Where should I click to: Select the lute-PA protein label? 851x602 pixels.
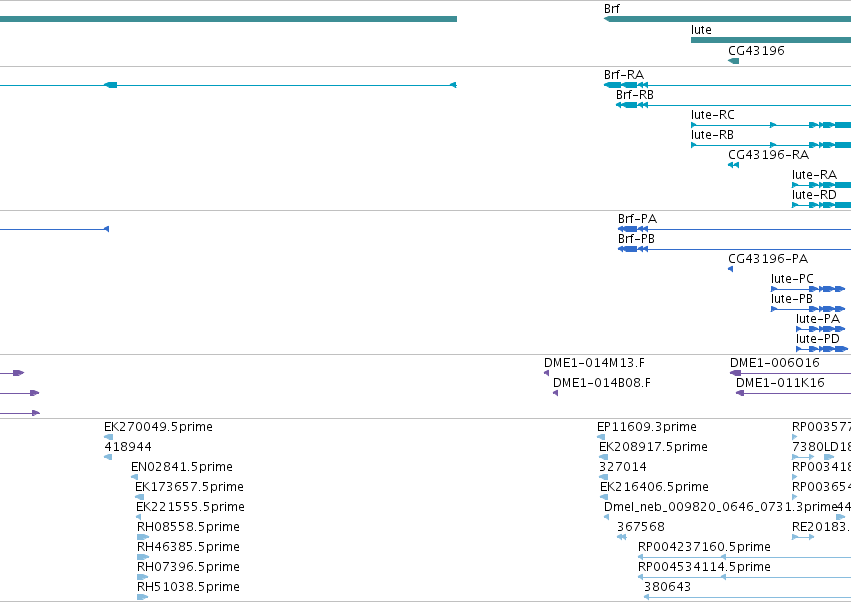click(817, 319)
